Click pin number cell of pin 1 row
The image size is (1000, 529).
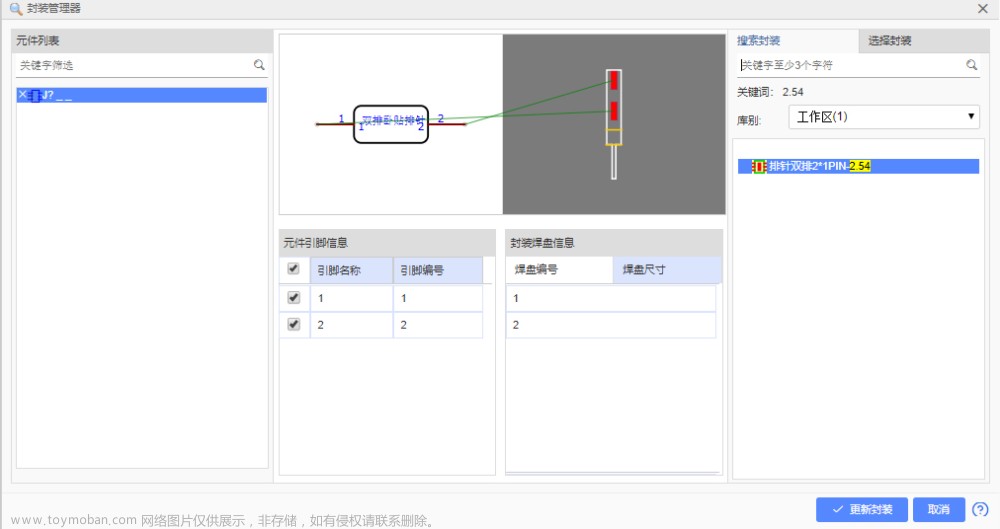(438, 298)
